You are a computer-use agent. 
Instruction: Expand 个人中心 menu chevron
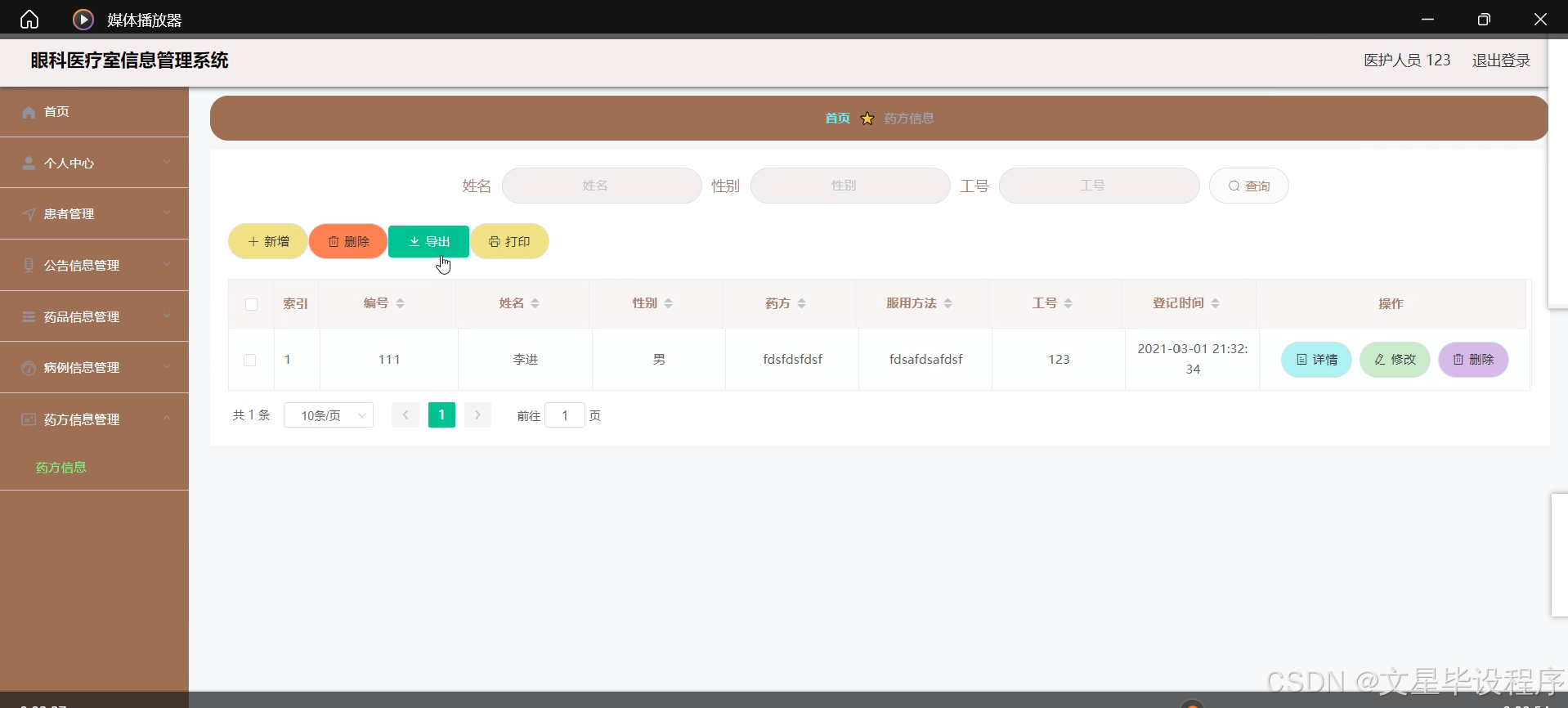click(167, 162)
